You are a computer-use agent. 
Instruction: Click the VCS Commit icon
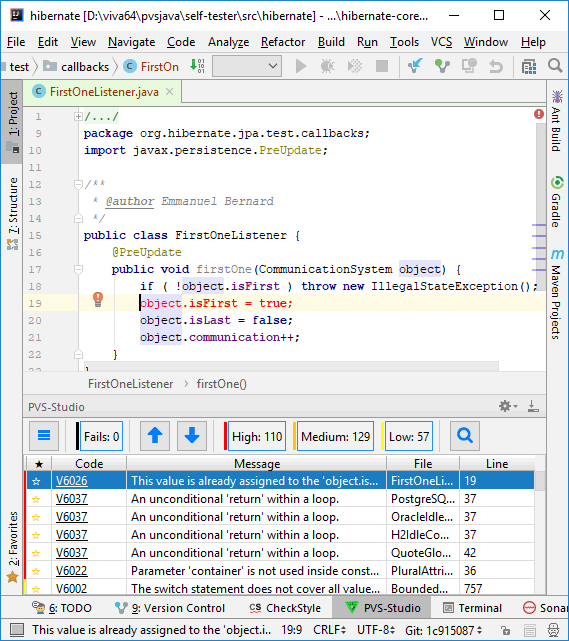442,66
